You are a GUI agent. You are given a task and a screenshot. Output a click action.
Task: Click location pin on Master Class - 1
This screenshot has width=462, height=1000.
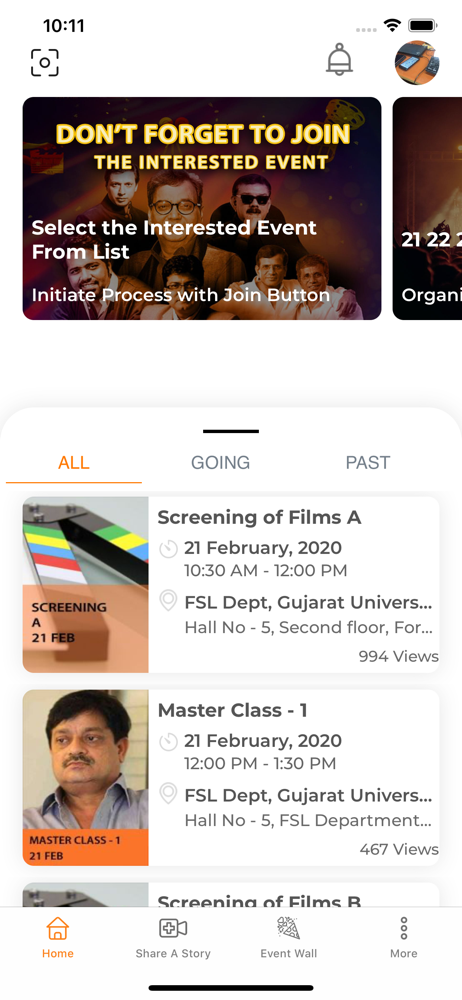coord(168,795)
